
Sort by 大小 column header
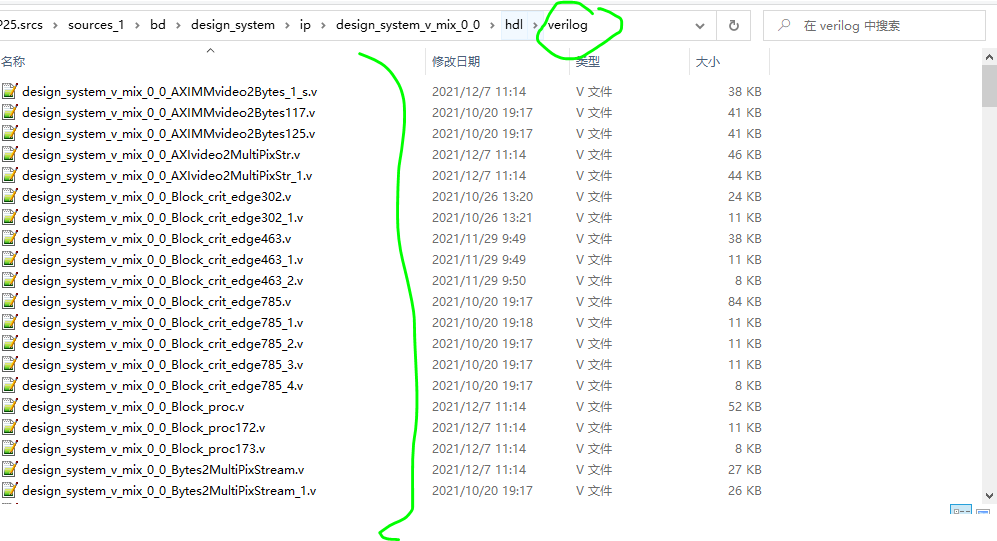708,62
